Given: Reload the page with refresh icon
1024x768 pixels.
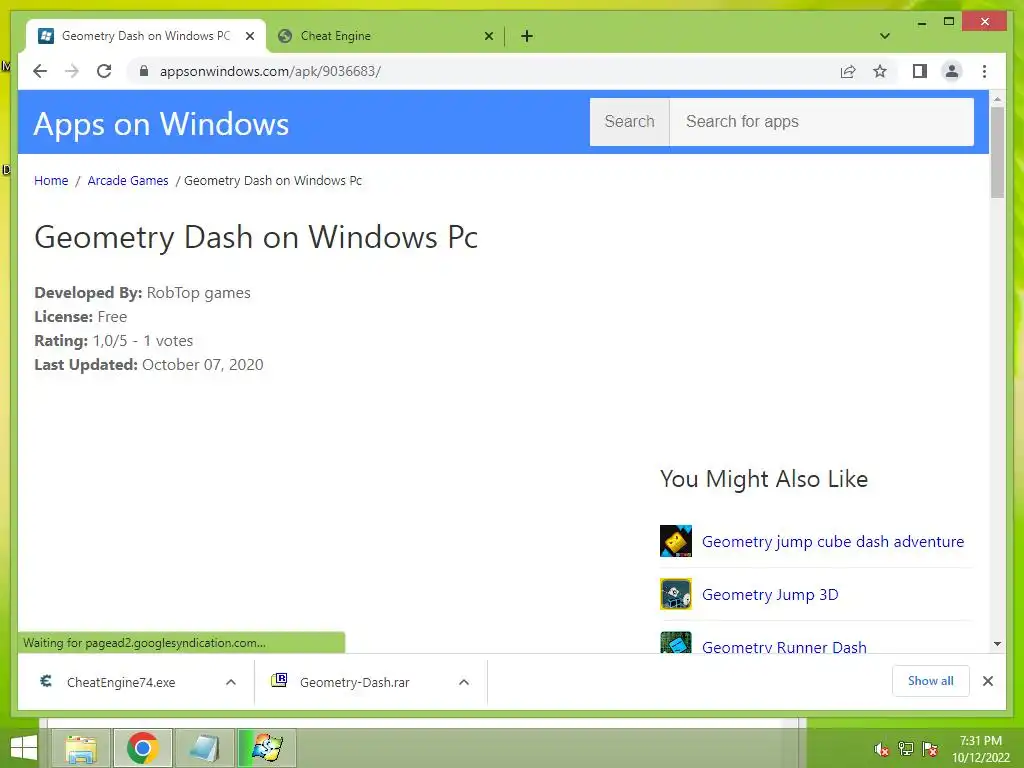Looking at the screenshot, I should pos(104,71).
